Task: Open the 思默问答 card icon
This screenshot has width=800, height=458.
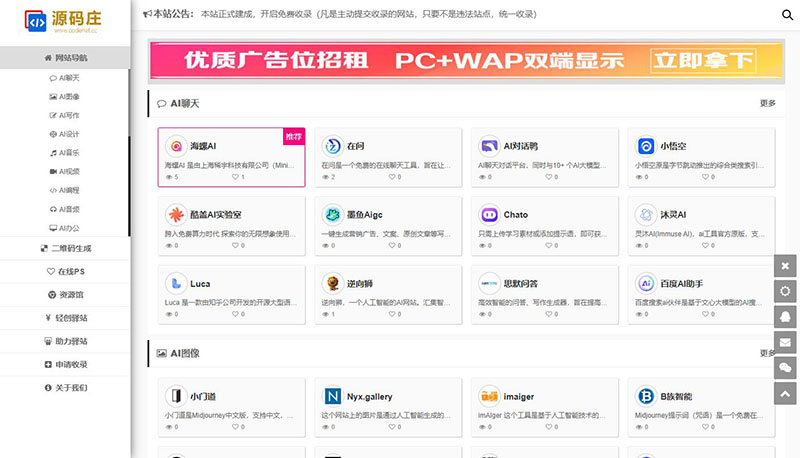Action: [489, 284]
